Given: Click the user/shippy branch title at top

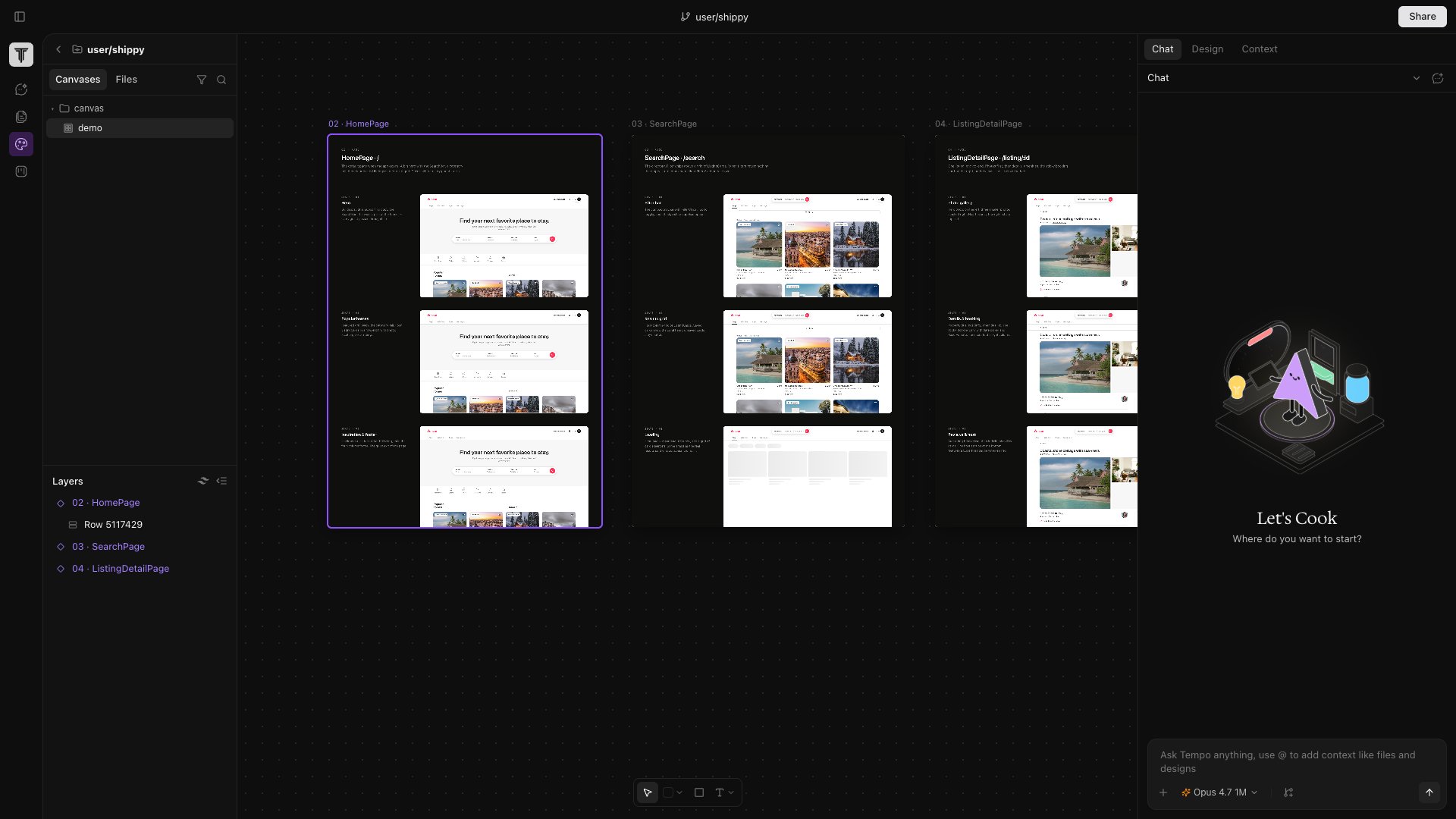Looking at the screenshot, I should point(722,17).
